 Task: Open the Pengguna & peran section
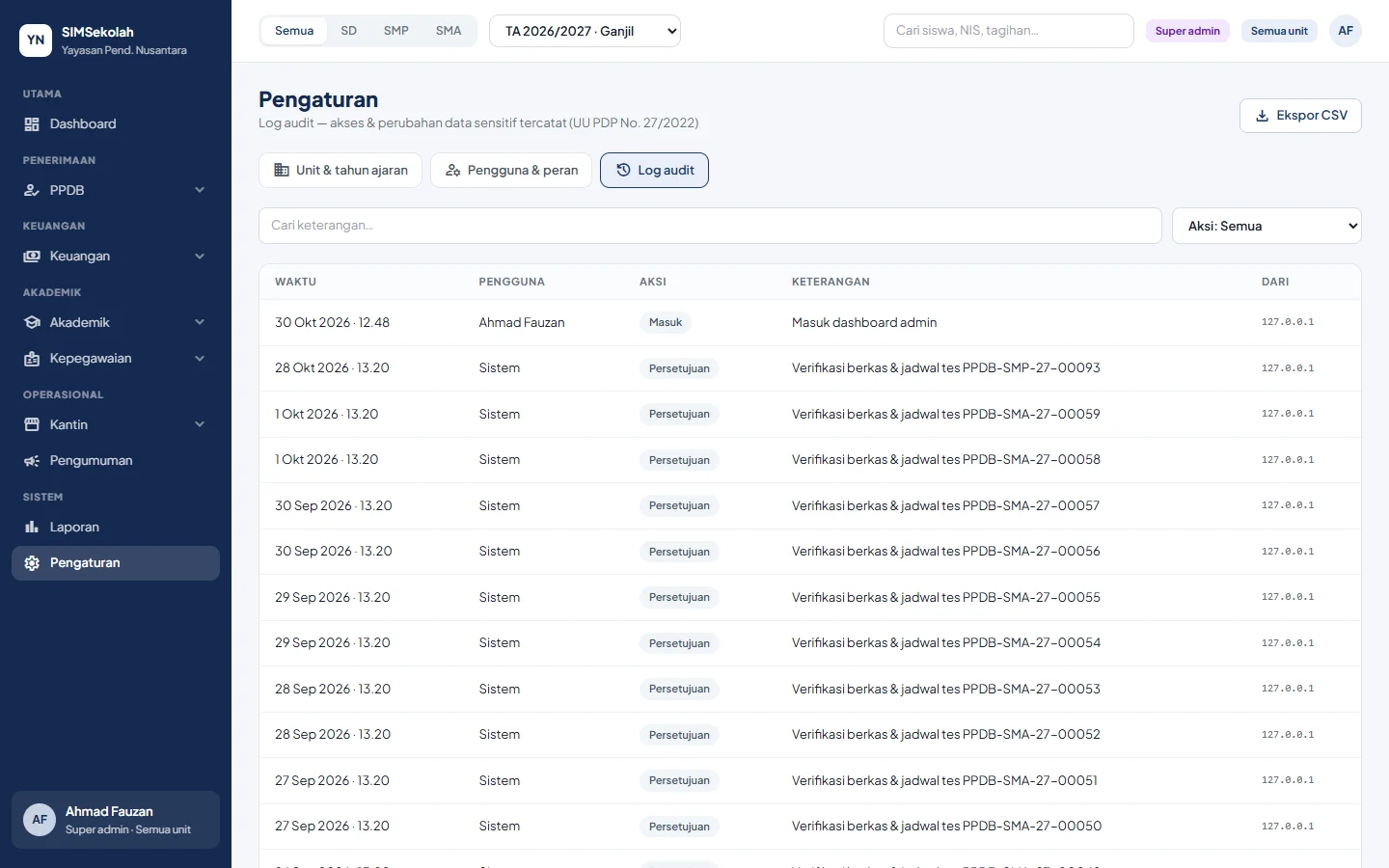tap(511, 171)
